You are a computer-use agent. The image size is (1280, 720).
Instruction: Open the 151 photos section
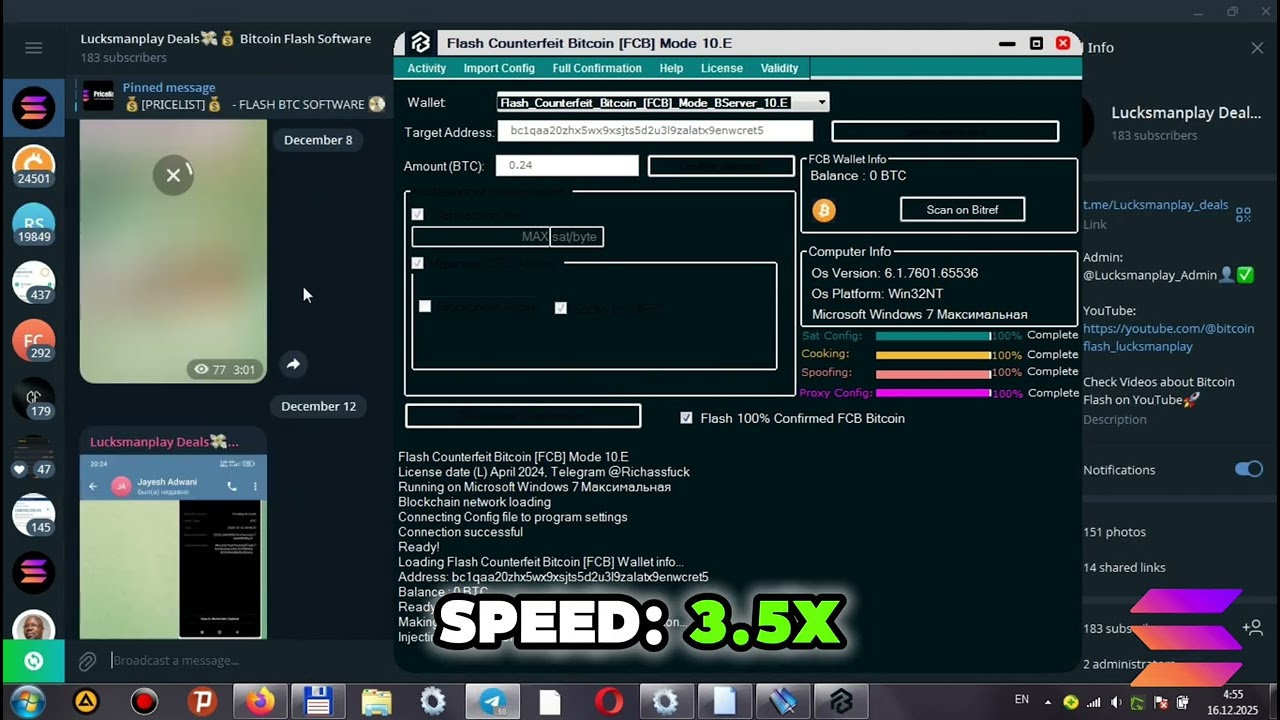coord(1114,532)
